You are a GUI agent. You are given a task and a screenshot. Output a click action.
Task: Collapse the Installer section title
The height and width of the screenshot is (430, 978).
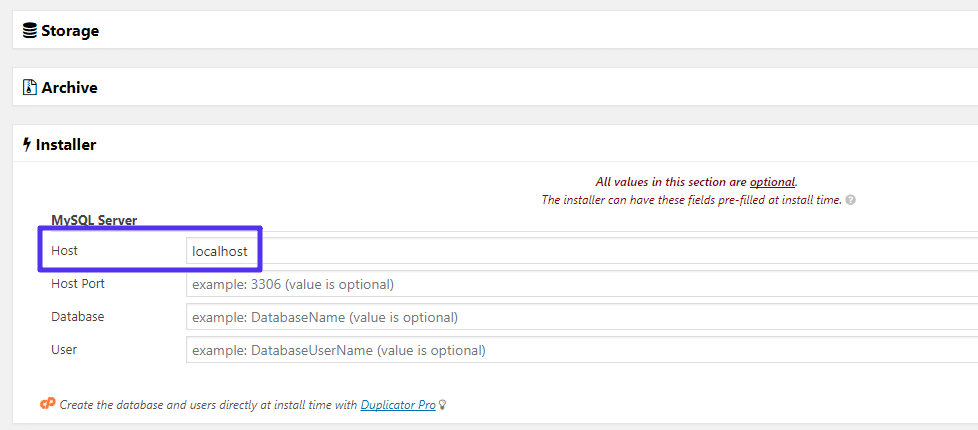point(66,145)
